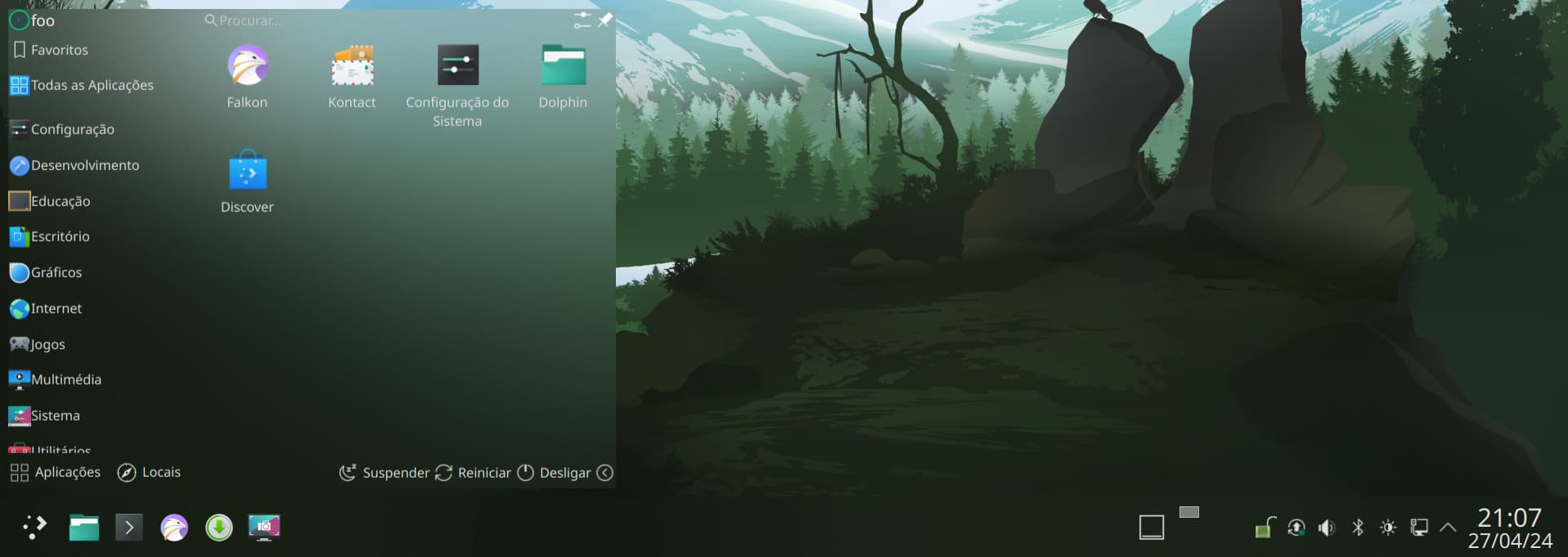Launch the Falkon browser from favorites
The image size is (1568, 557).
[247, 78]
